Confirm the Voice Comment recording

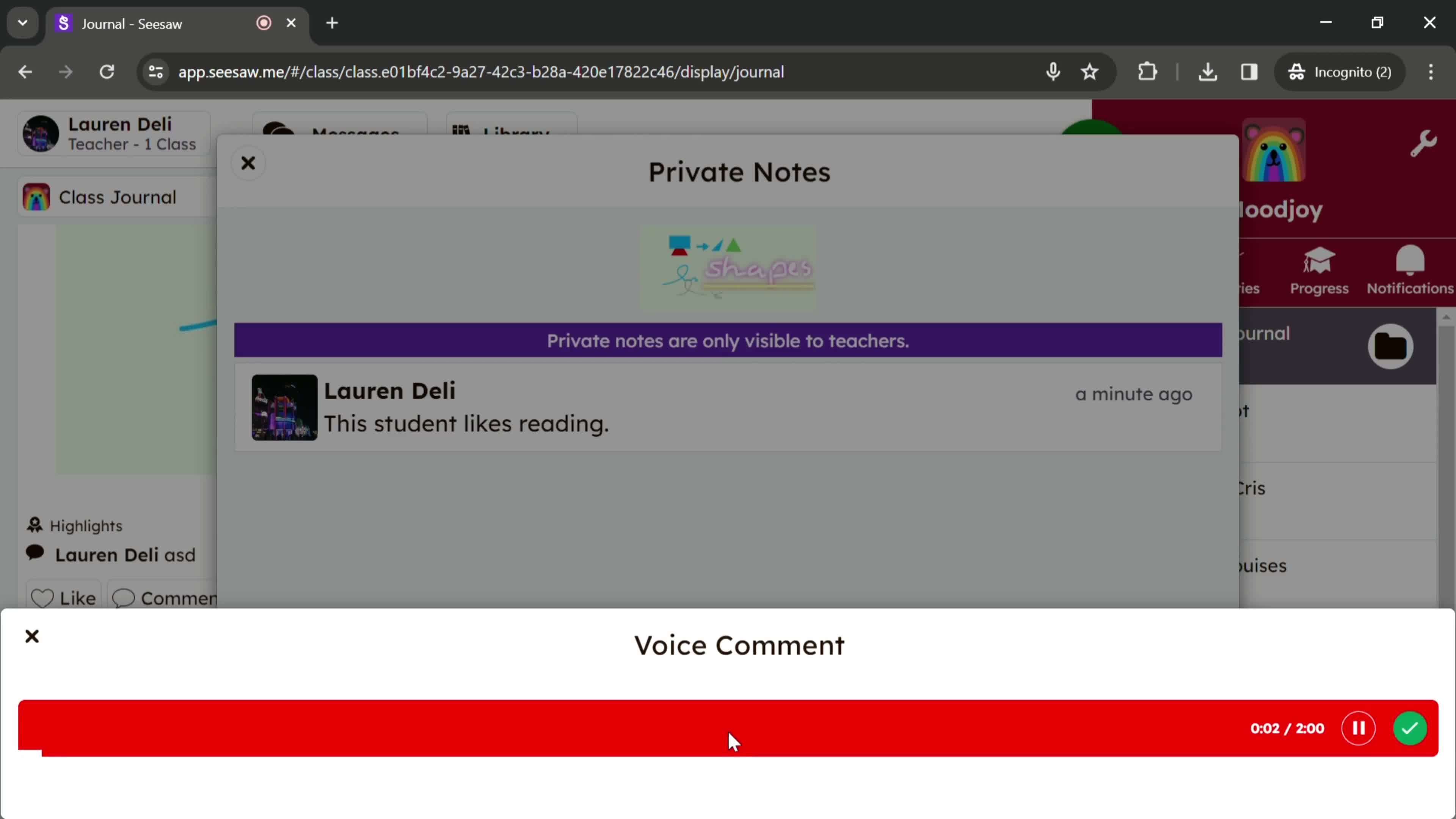[1411, 728]
